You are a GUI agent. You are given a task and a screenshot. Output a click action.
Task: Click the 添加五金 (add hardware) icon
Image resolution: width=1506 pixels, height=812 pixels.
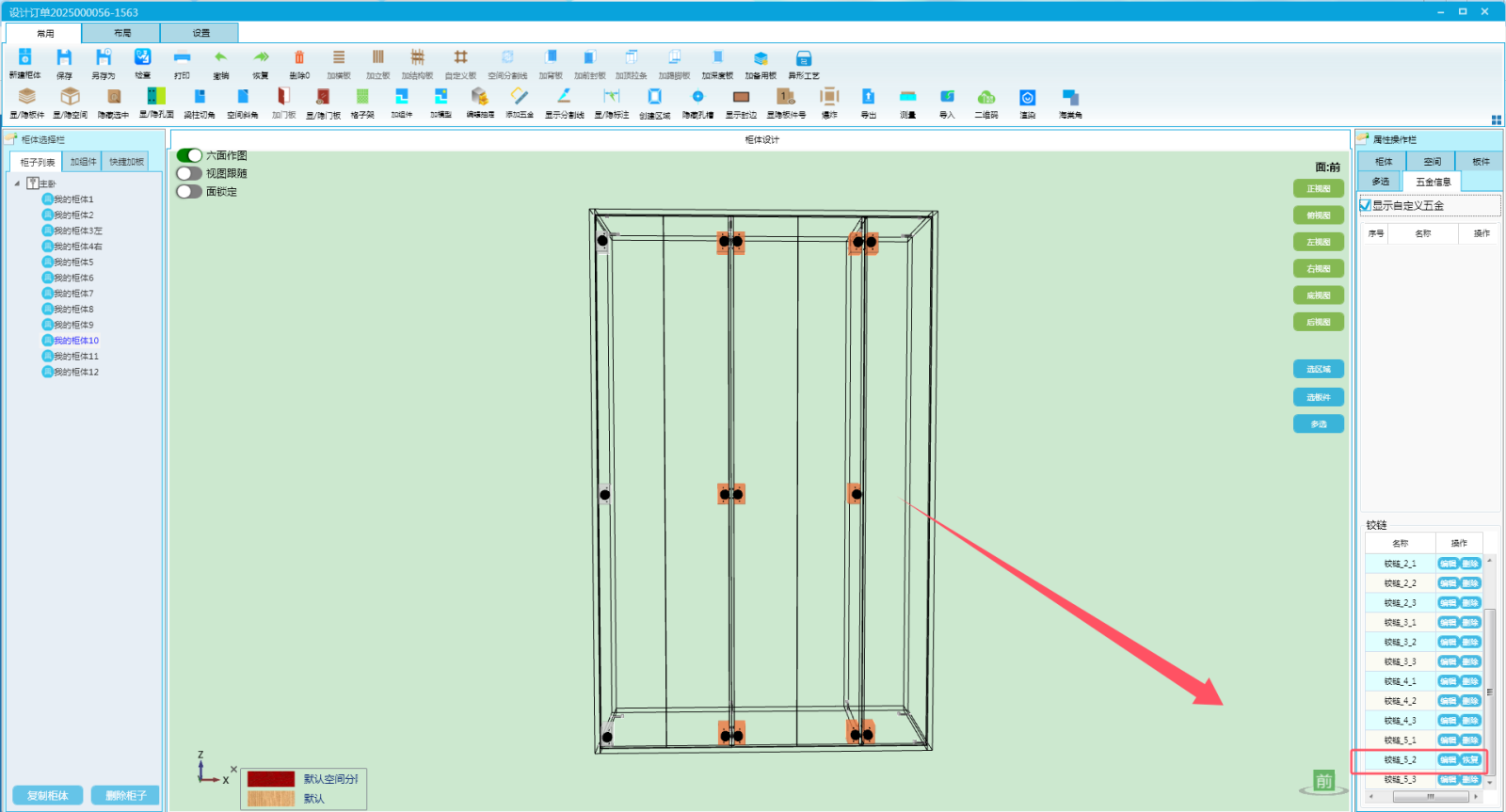pos(520,96)
